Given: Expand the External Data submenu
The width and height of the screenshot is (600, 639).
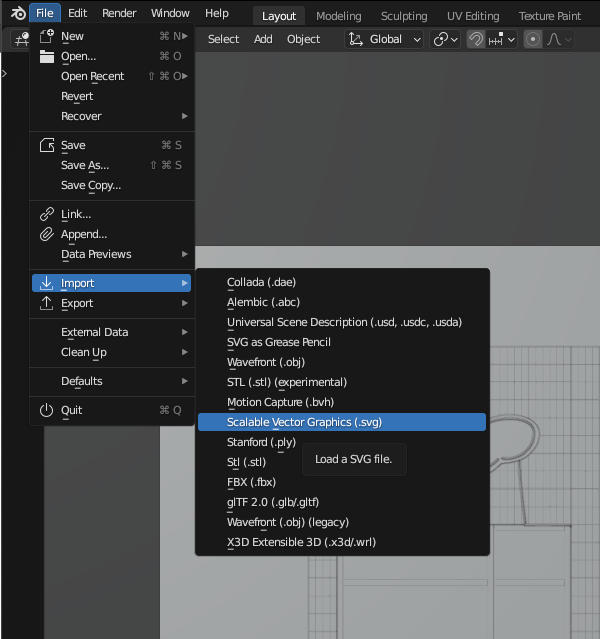Looking at the screenshot, I should tap(111, 332).
